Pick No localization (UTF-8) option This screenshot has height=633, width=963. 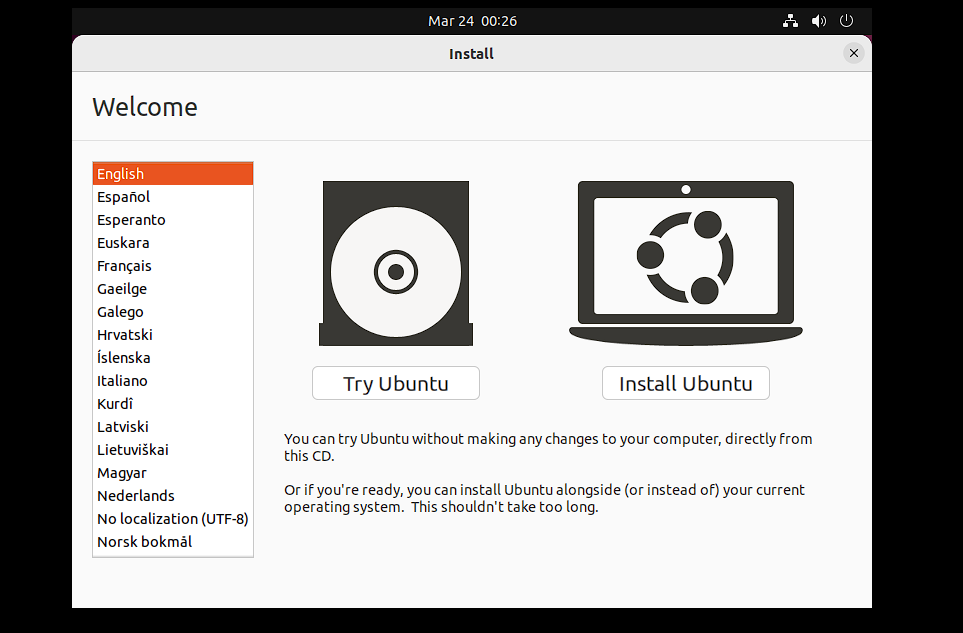point(172,519)
